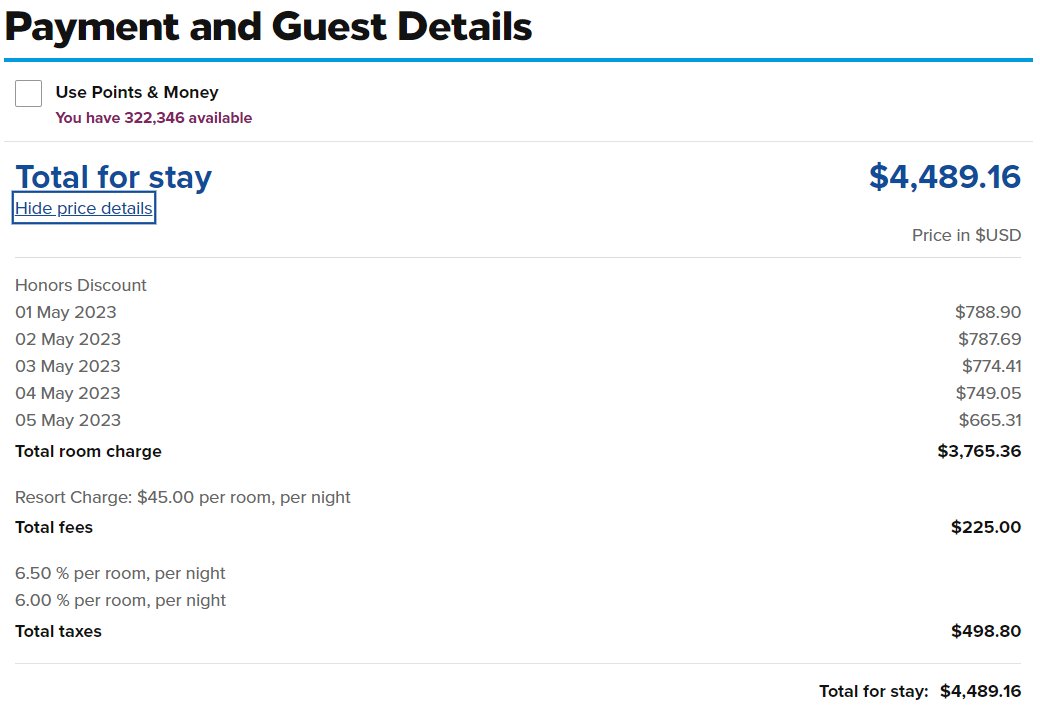Select the Resort Charge description line
The image size is (1040, 715).
pyautogui.click(x=182, y=497)
